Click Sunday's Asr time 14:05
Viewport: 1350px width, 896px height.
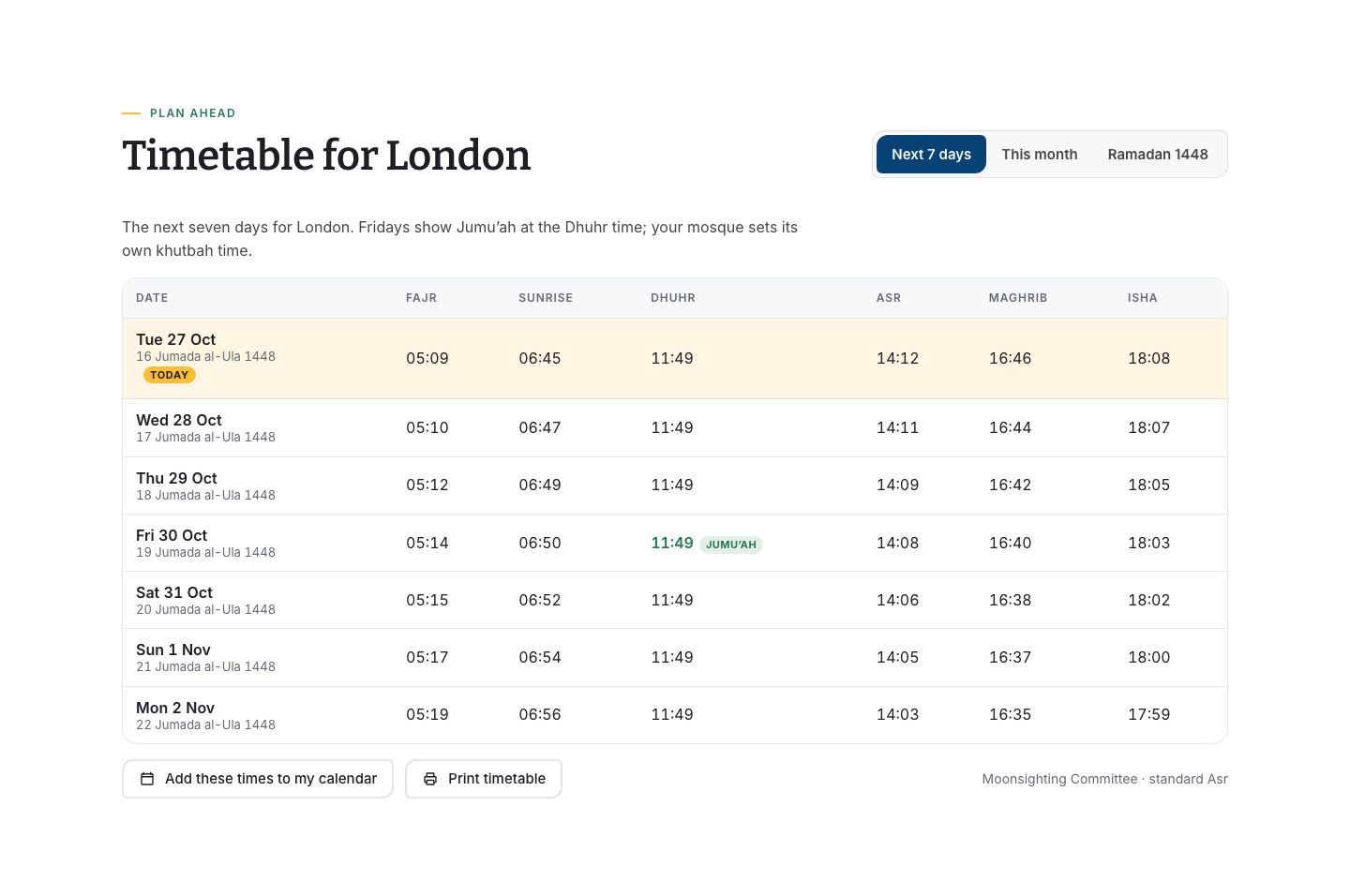coord(897,657)
